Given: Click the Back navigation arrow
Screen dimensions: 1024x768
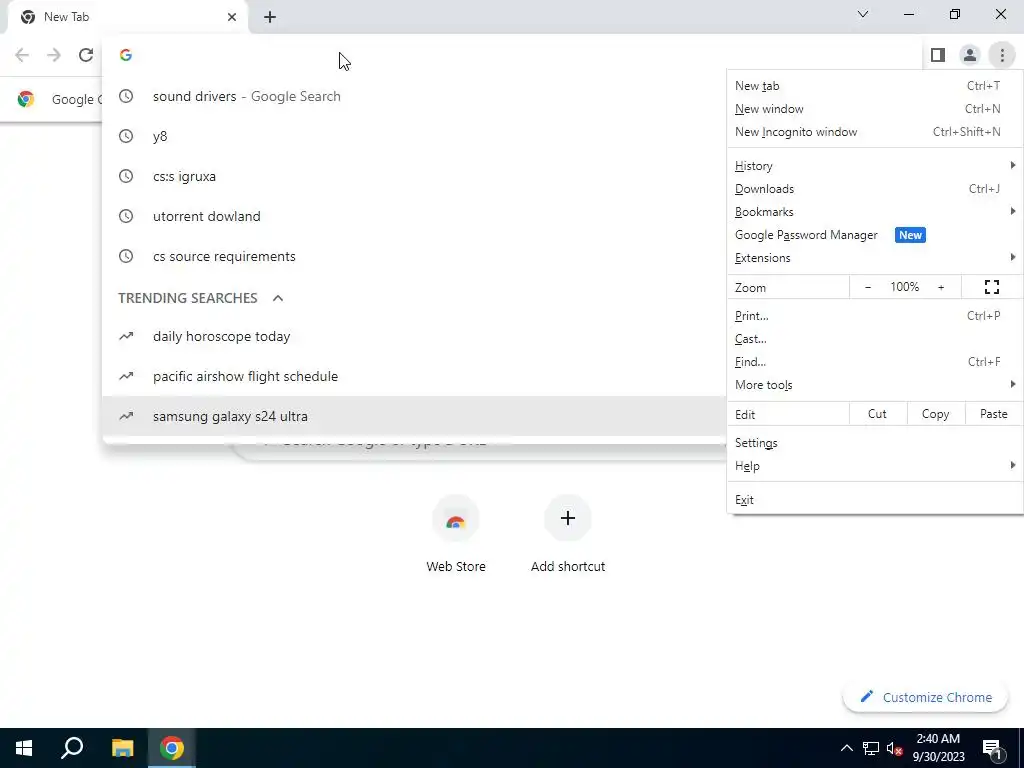Looking at the screenshot, I should pos(22,55).
